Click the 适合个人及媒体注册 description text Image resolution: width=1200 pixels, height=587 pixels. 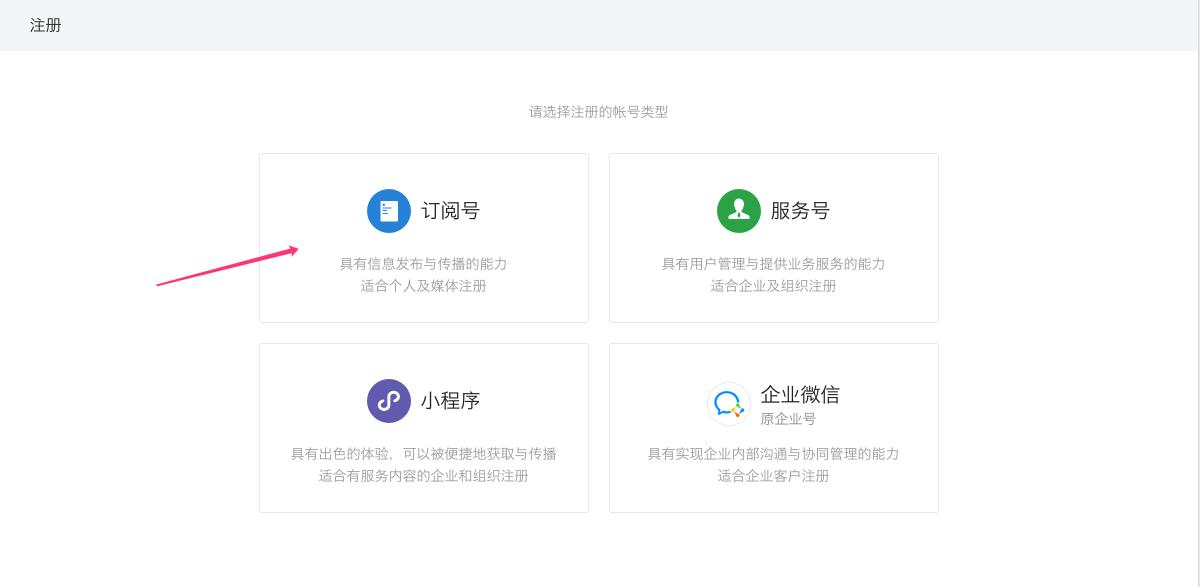424,286
